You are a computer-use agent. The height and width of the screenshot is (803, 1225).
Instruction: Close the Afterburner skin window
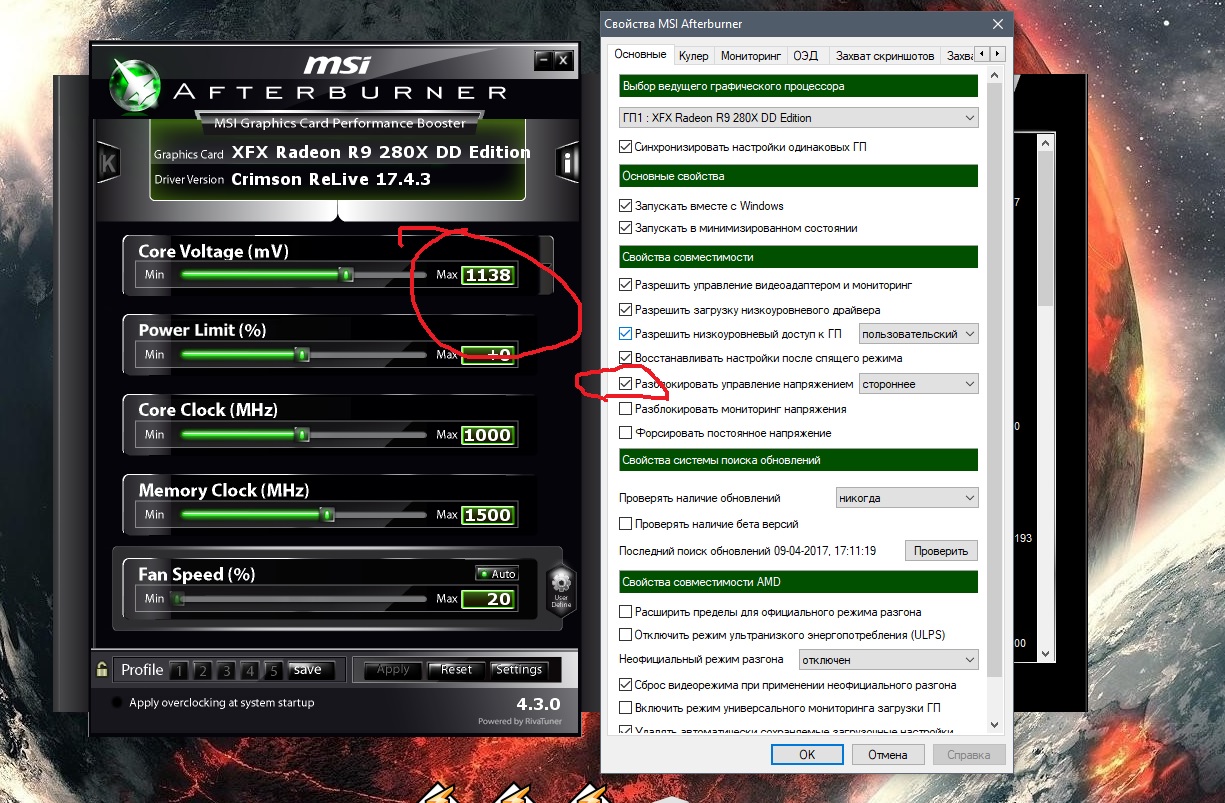(x=564, y=60)
